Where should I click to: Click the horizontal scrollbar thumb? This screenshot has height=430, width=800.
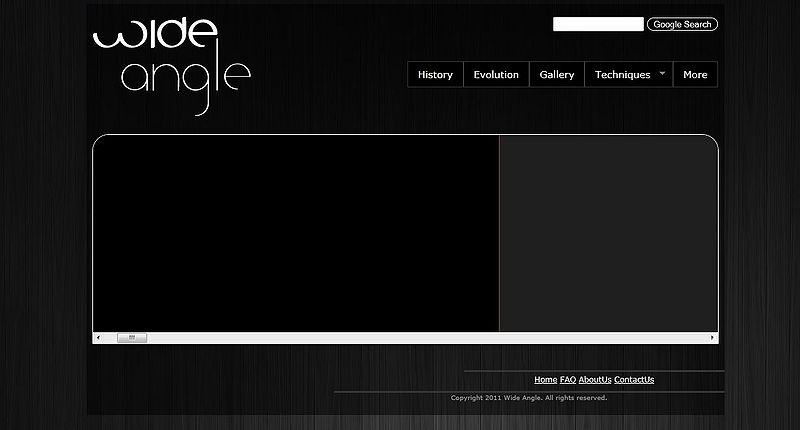pyautogui.click(x=132, y=338)
